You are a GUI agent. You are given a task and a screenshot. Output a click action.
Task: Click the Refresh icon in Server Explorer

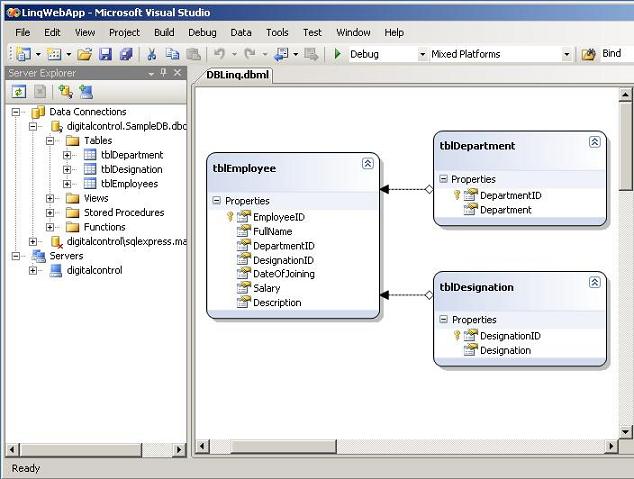point(19,92)
